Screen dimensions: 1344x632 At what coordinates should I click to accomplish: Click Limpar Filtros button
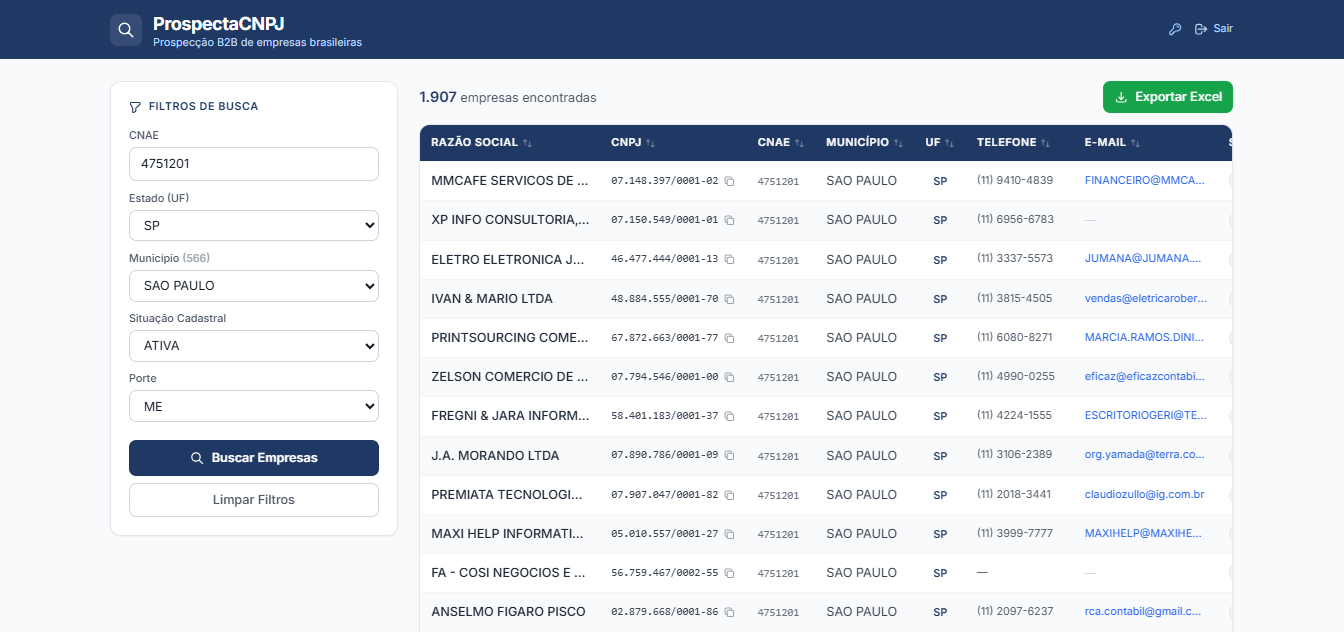[254, 500]
